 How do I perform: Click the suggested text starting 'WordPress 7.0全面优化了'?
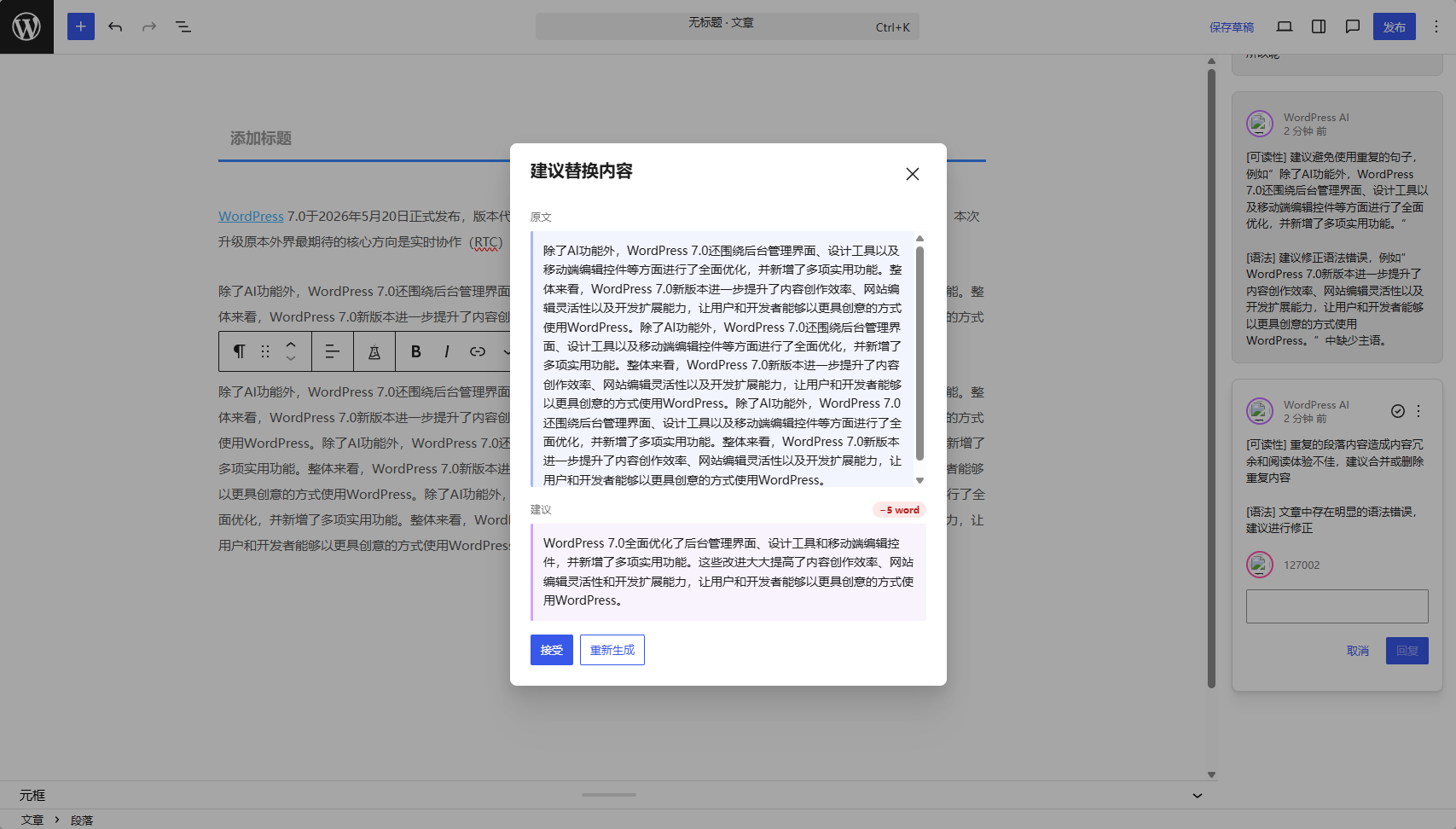(x=728, y=572)
